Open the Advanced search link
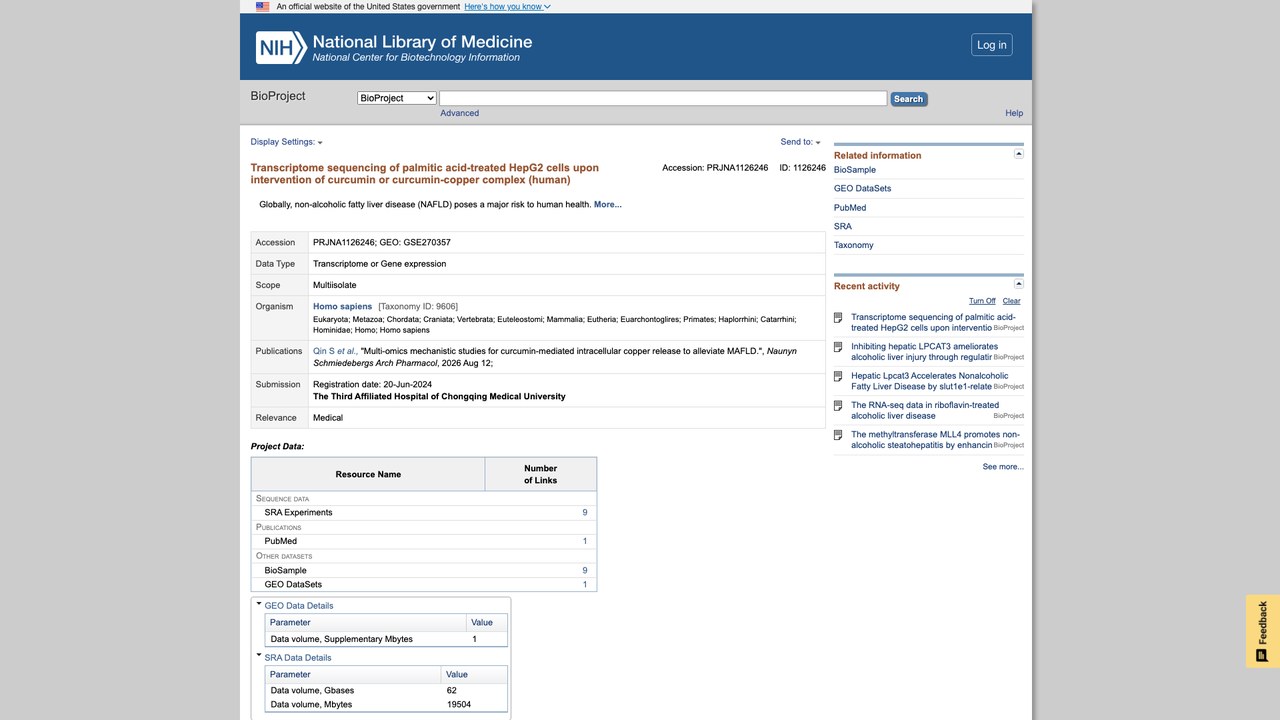1280x720 pixels. click(460, 113)
